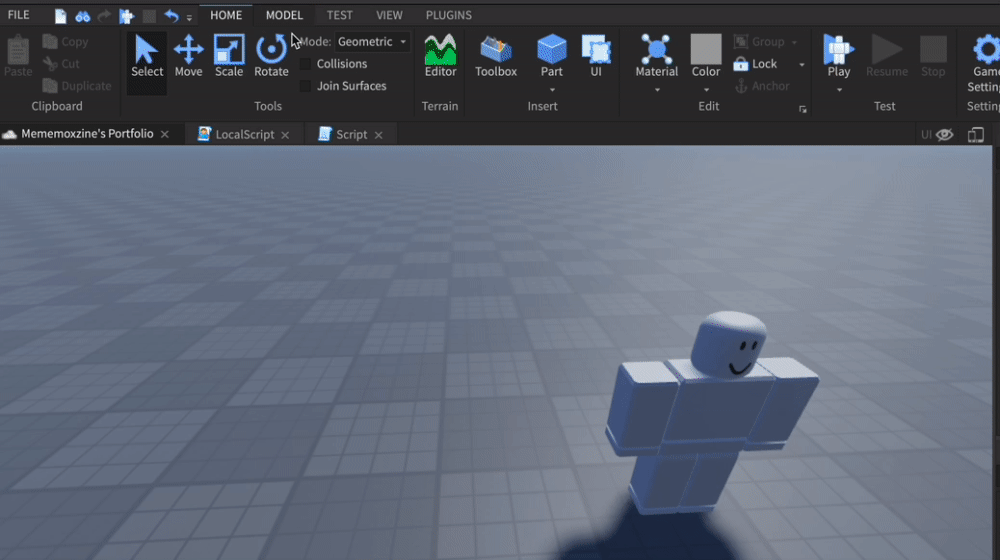Open the Material picker

click(x=656, y=55)
